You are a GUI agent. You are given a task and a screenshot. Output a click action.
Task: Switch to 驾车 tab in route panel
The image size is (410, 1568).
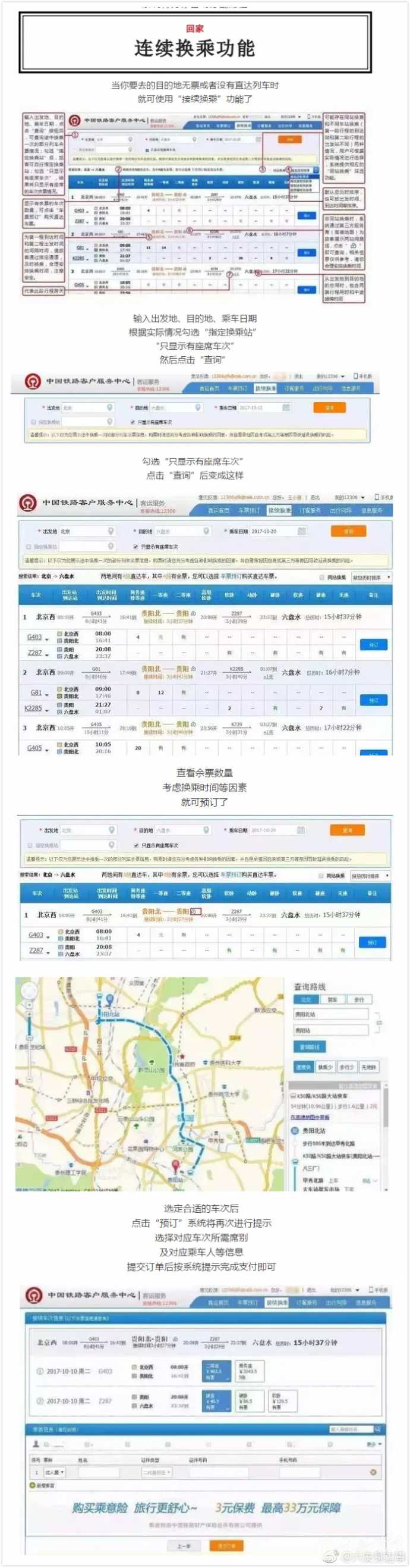[x=333, y=999]
